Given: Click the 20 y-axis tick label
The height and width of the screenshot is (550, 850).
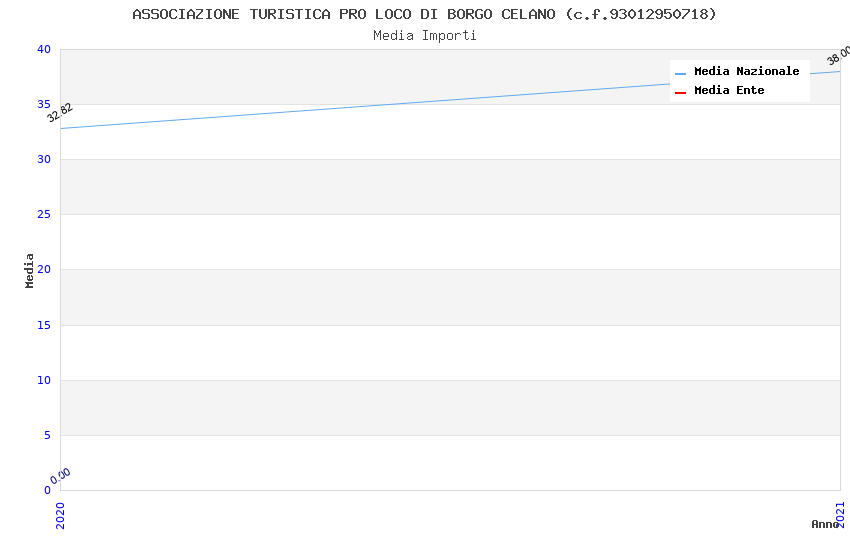Looking at the screenshot, I should (44, 269).
